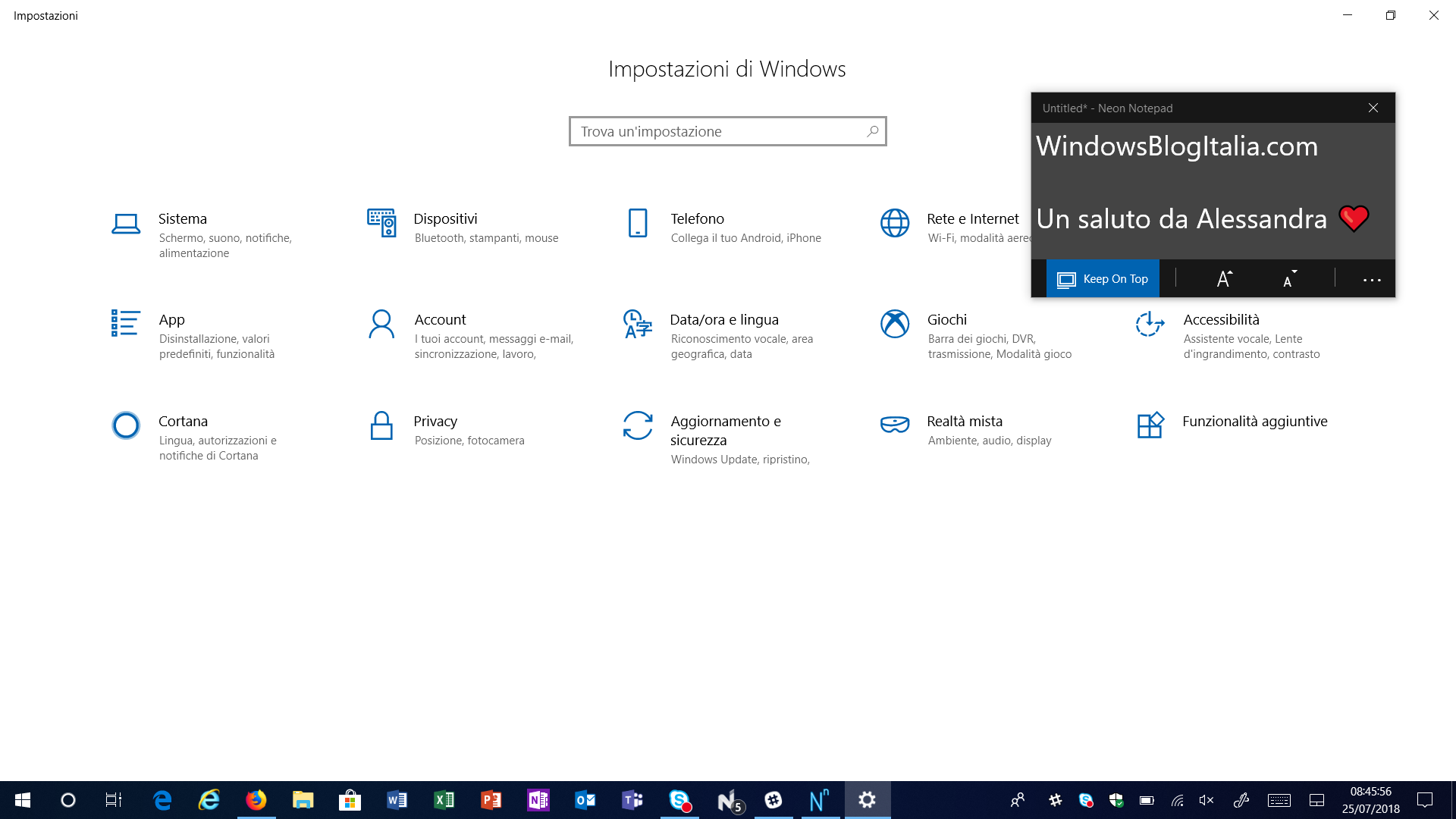Launch Microsoft Edge from the taskbar

coord(162,800)
